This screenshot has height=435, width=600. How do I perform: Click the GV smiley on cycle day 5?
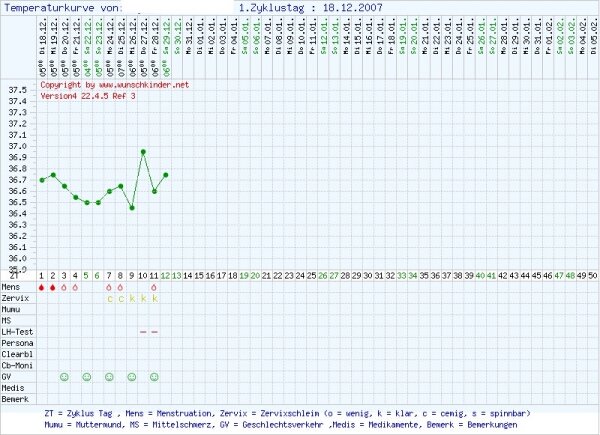pos(87,376)
